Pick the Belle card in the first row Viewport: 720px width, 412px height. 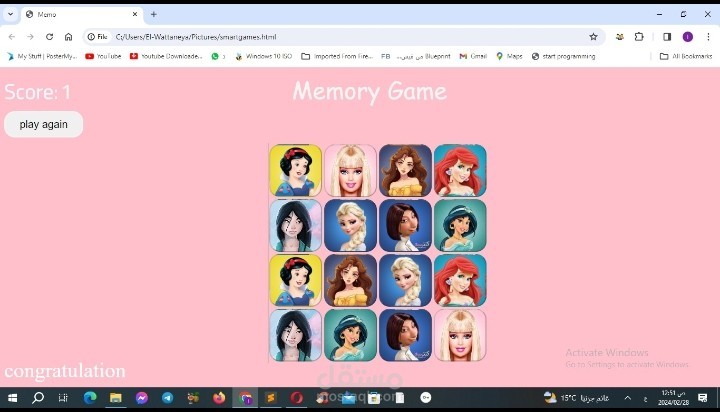[405, 170]
